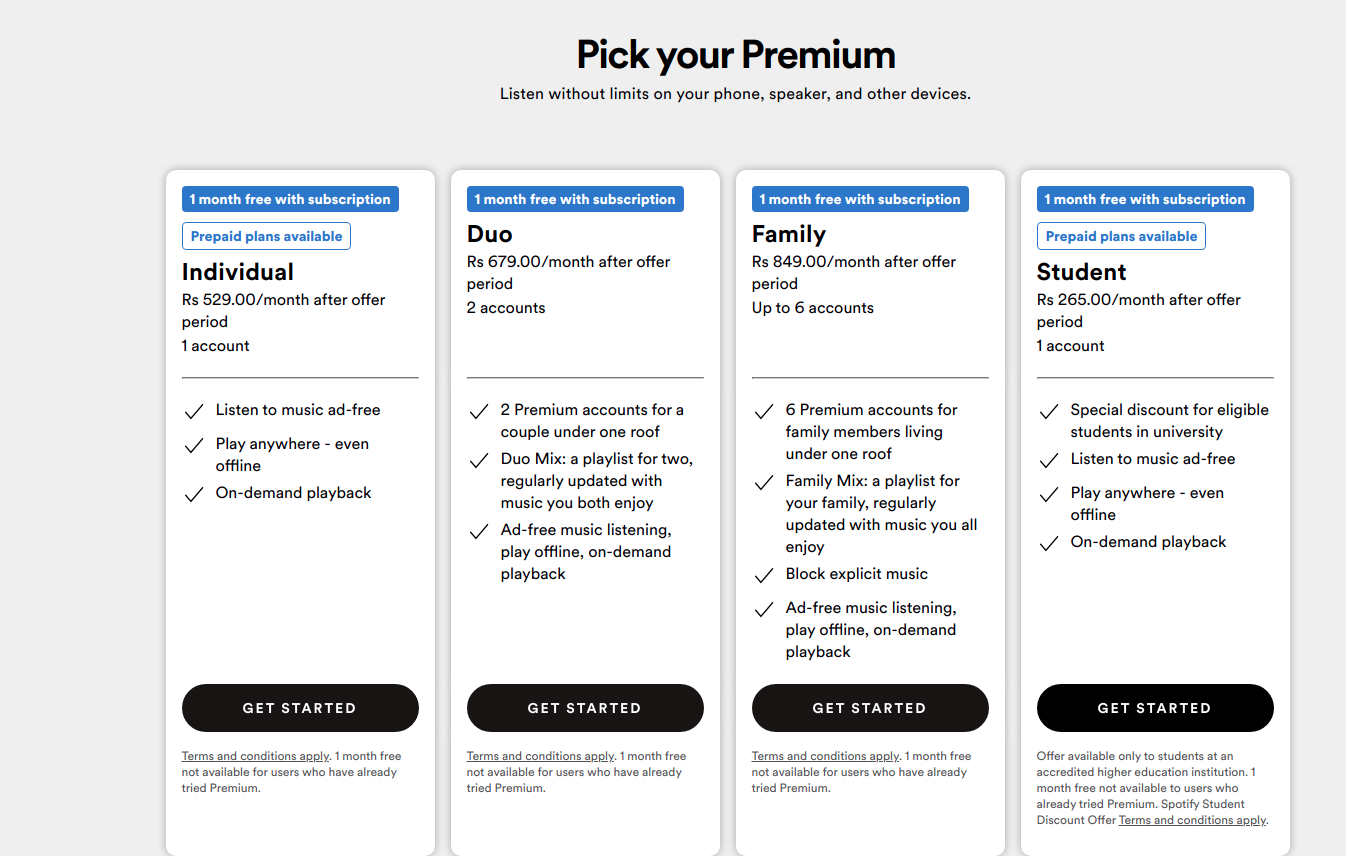
Task: Click checkmark beside Listen to music ad-free in Individual
Action: pyautogui.click(x=194, y=411)
